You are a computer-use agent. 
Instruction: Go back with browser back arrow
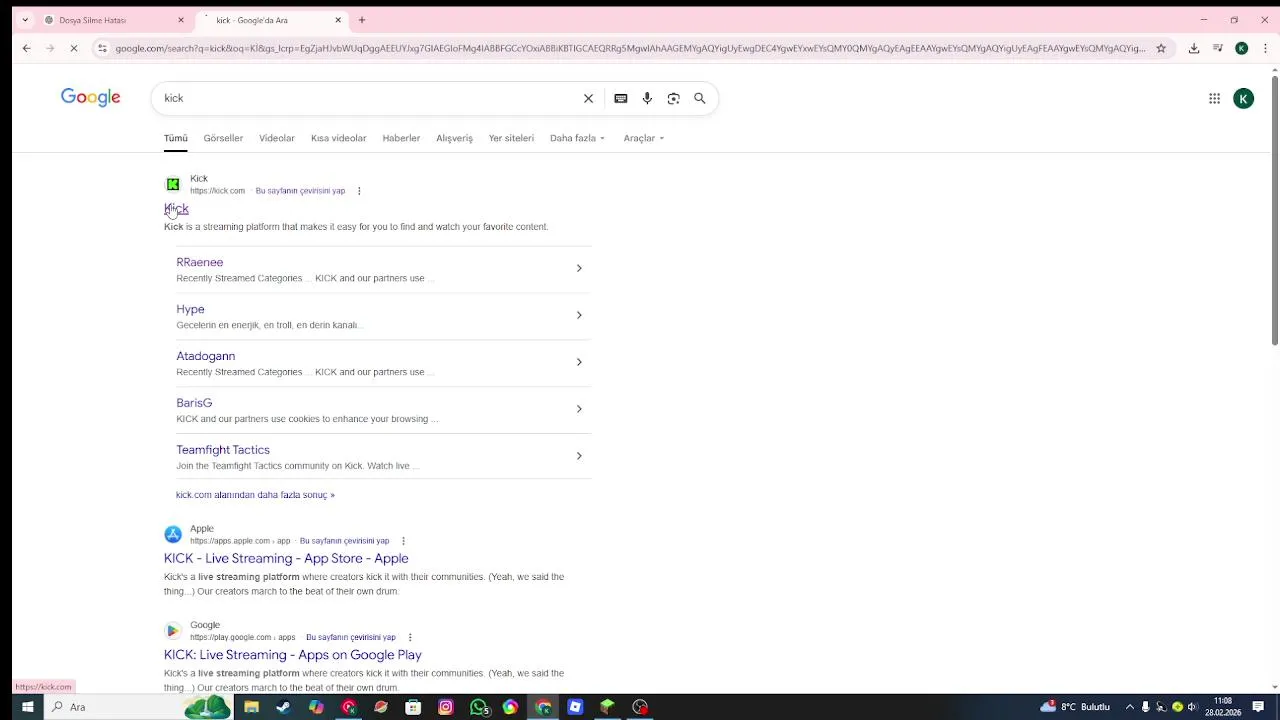27,48
